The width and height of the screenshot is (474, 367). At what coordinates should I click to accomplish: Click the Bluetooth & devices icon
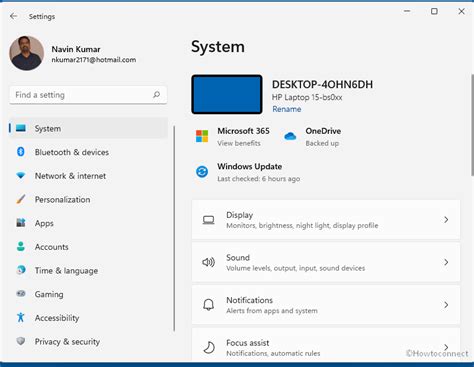[x=21, y=152]
